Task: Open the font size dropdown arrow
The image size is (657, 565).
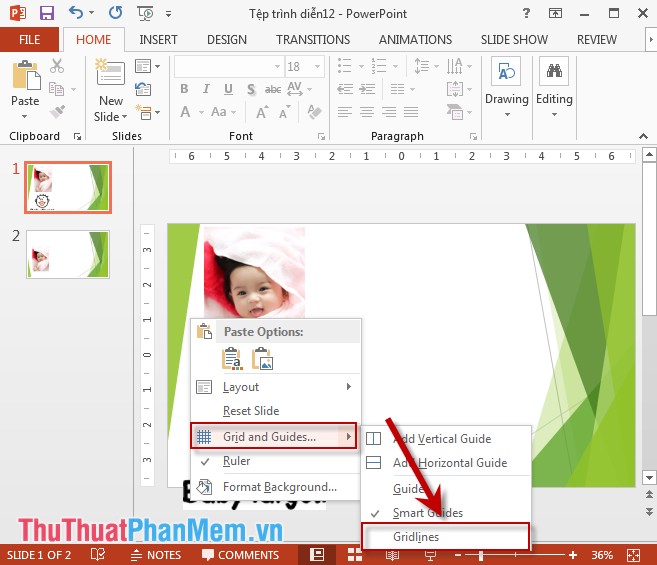Action: 318,66
